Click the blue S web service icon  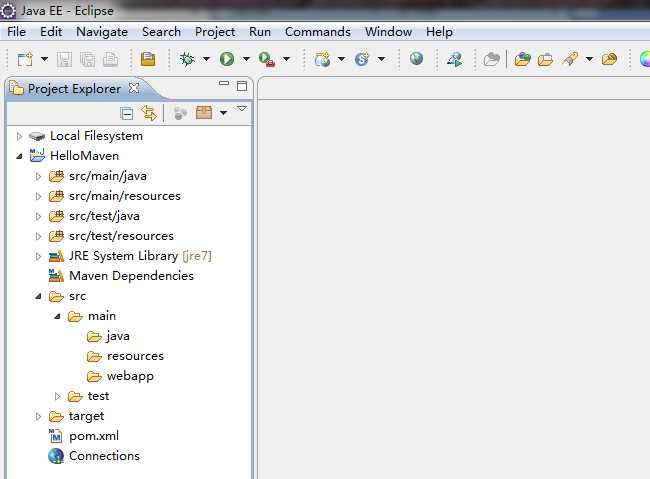click(x=362, y=59)
